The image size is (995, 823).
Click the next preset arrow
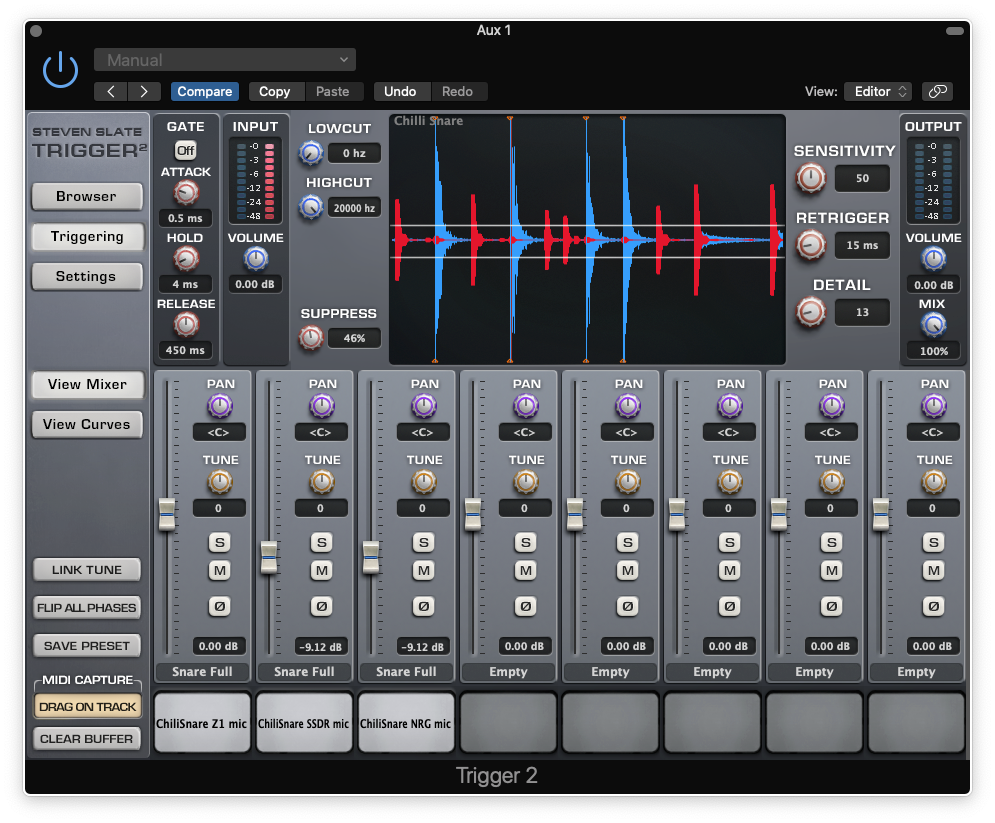[143, 91]
